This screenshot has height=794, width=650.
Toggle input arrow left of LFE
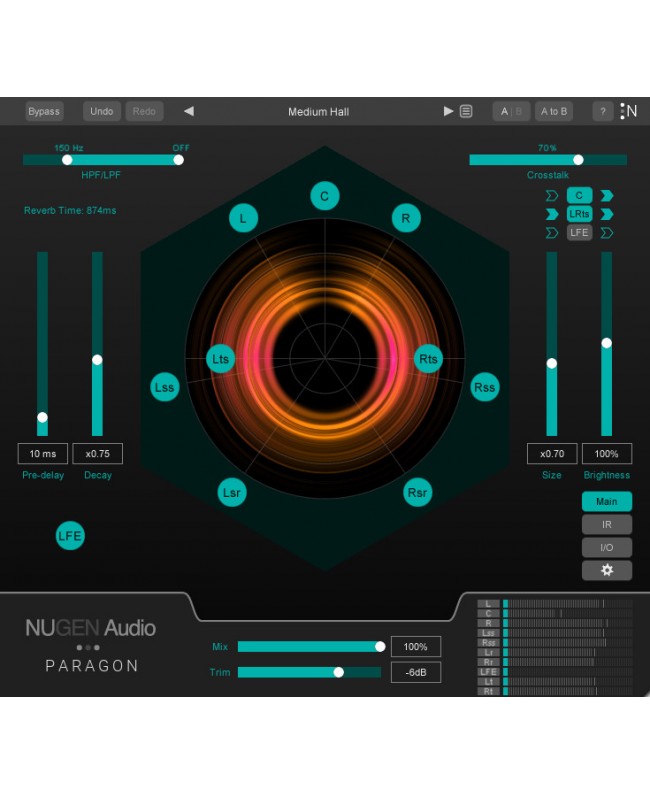click(x=552, y=233)
